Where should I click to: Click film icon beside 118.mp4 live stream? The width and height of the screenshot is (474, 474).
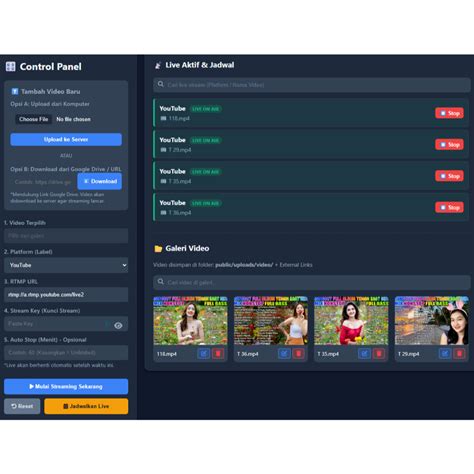[163, 118]
